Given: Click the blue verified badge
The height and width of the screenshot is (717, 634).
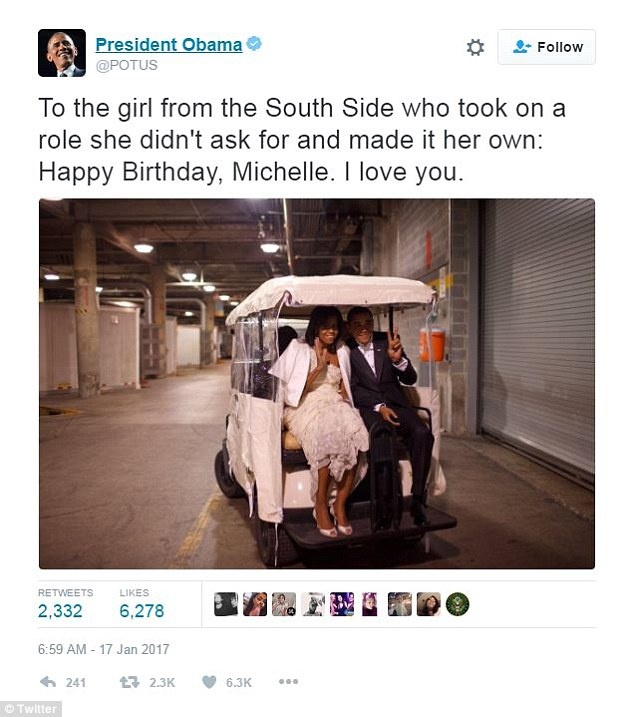Looking at the screenshot, I should pos(255,45).
